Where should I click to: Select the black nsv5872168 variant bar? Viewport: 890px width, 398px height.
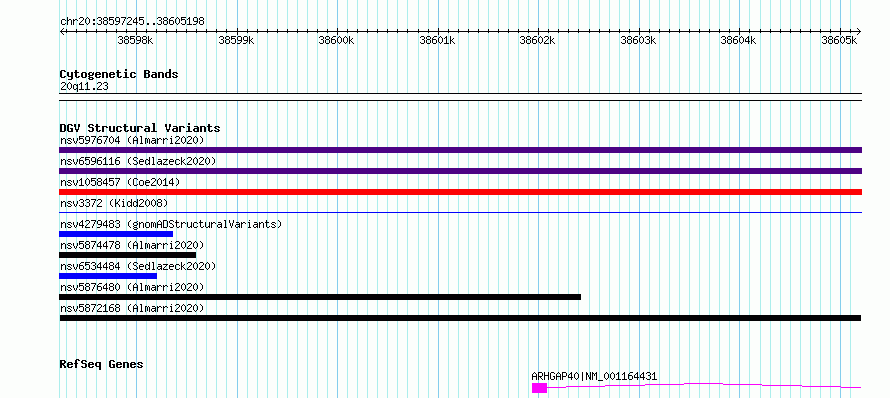[460, 318]
